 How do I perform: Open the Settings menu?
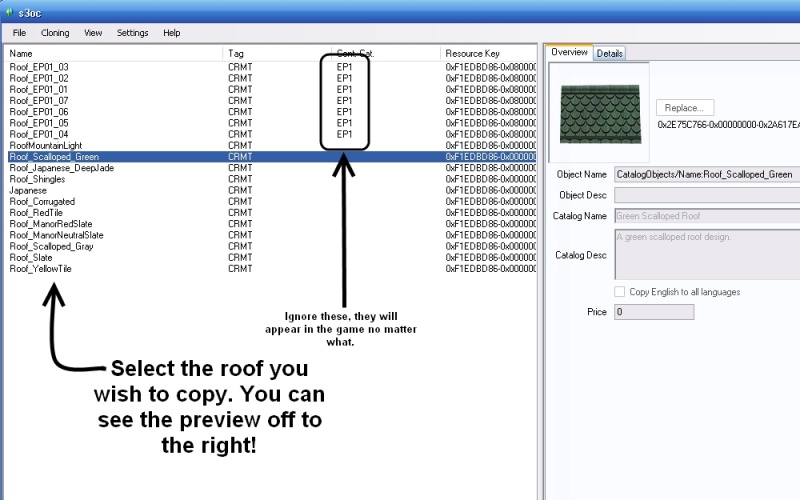point(132,33)
